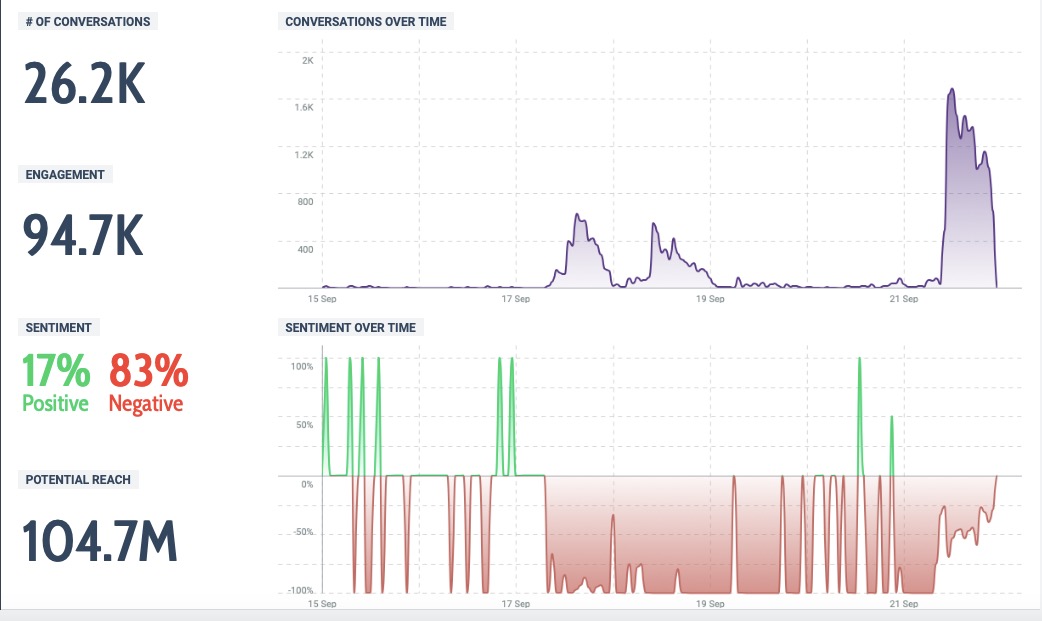Click the 26.2K conversations count
This screenshot has width=1042, height=621.
click(x=85, y=84)
